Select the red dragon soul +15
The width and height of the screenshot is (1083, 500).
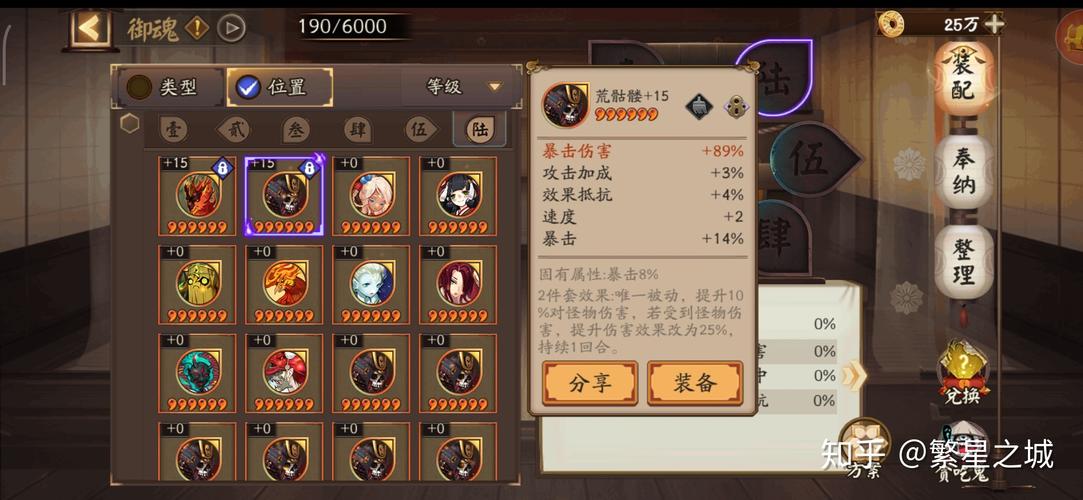(x=198, y=197)
